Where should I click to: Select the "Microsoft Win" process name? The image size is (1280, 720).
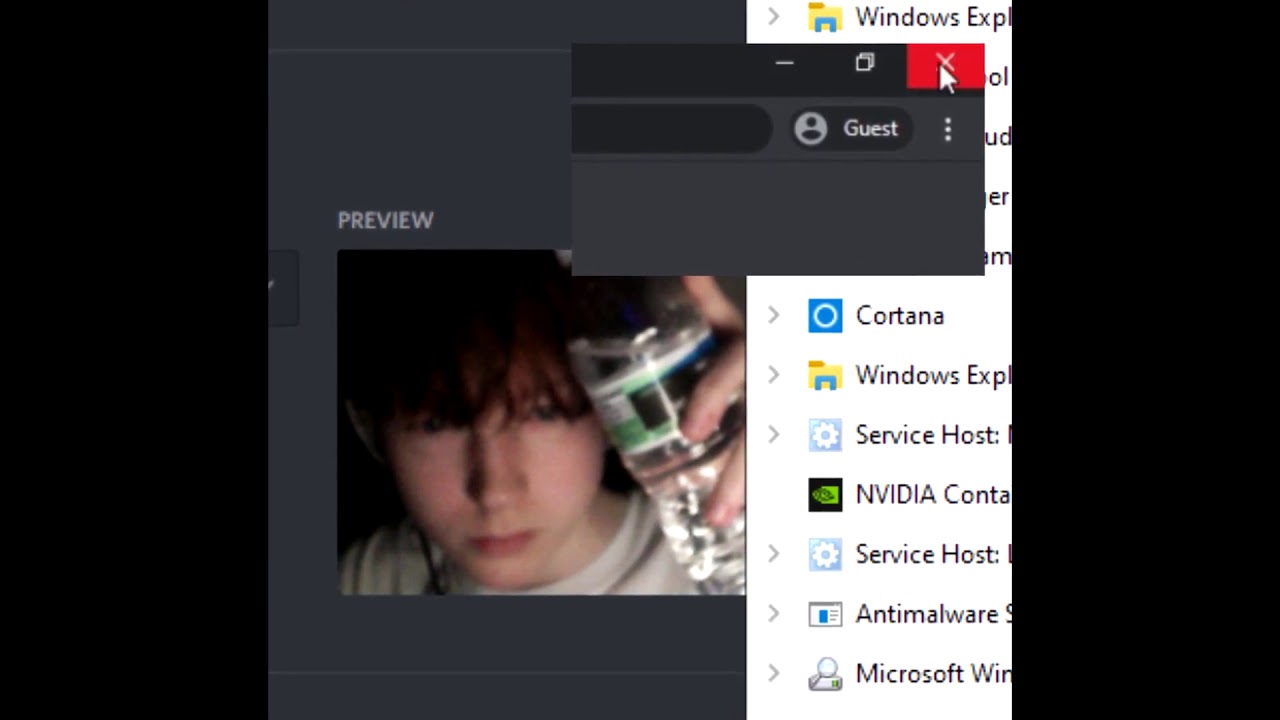click(933, 674)
